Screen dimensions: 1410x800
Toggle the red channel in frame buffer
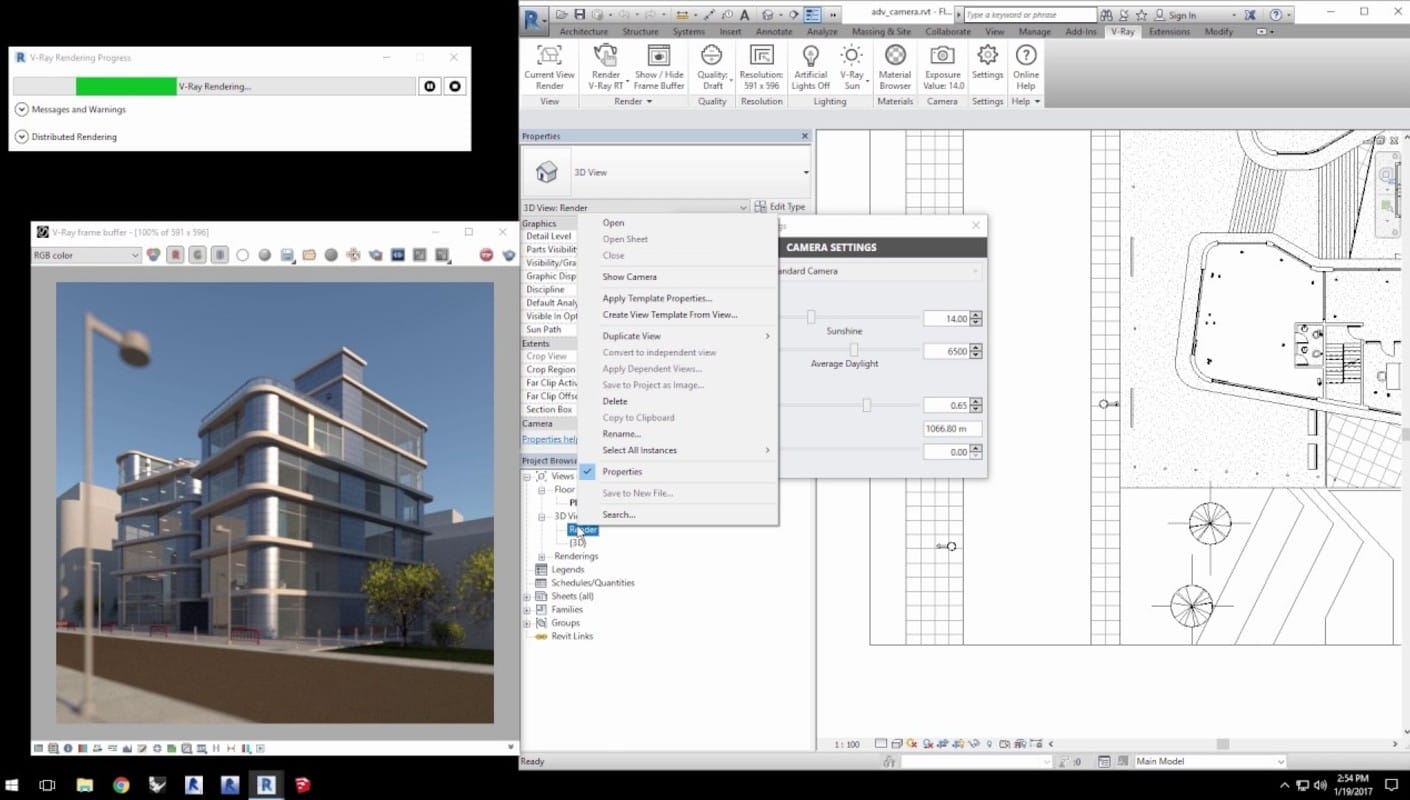(x=175, y=256)
